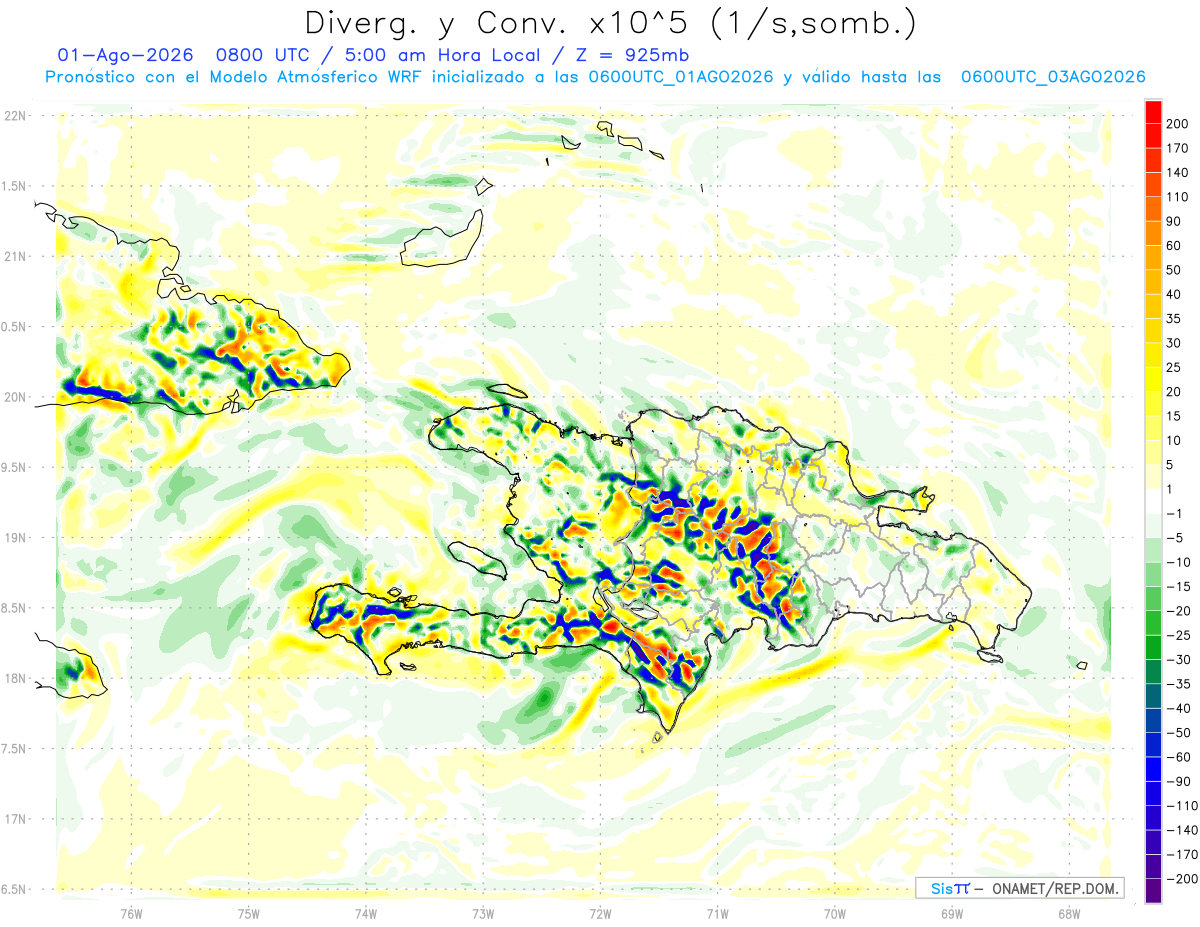Click the positive '140' colorbar value
This screenshot has width=1200, height=927.
tap(1178, 173)
